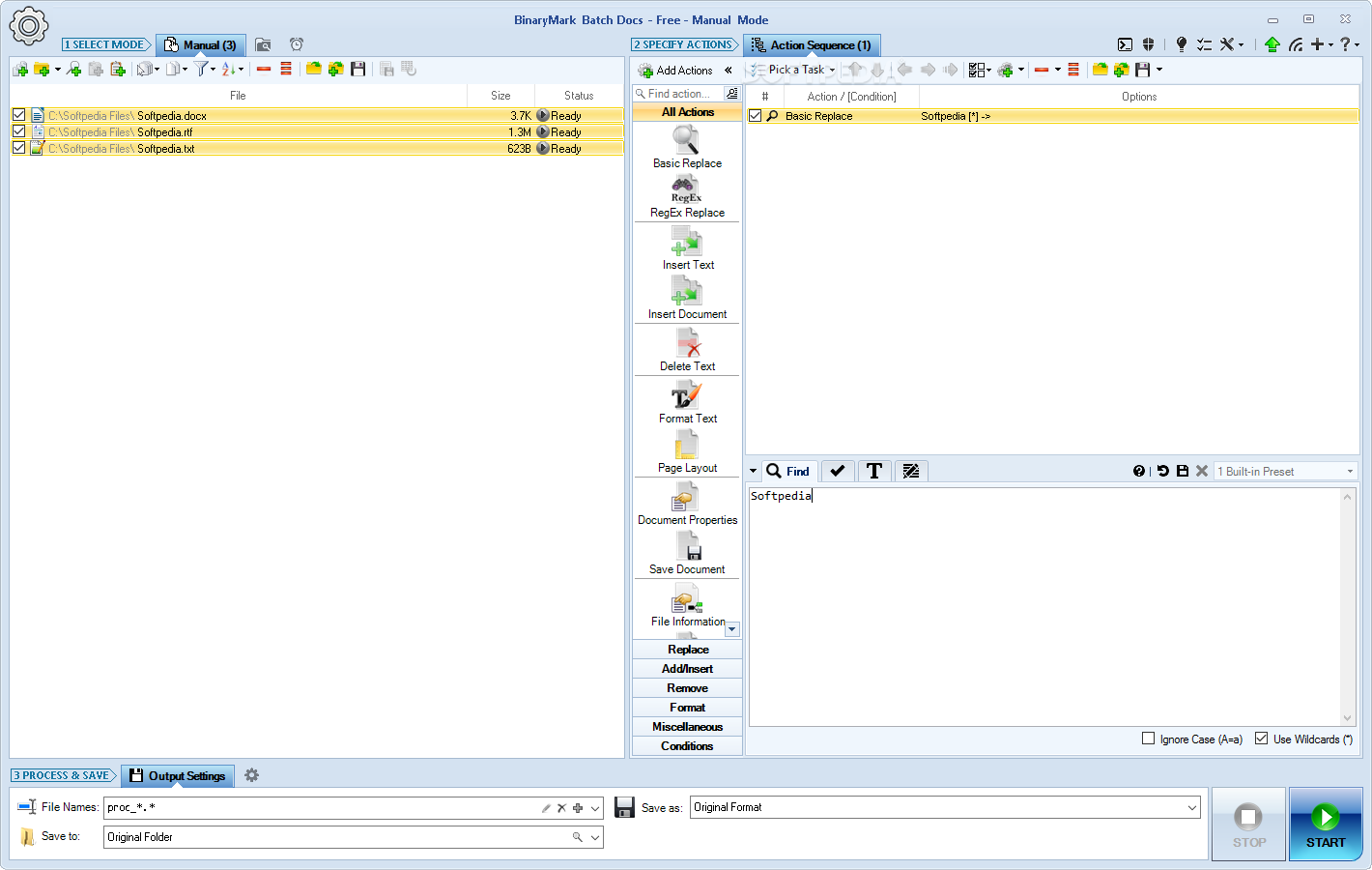1372x870 pixels.
Task: Select the Find tab in action editor
Action: pyautogui.click(x=788, y=471)
